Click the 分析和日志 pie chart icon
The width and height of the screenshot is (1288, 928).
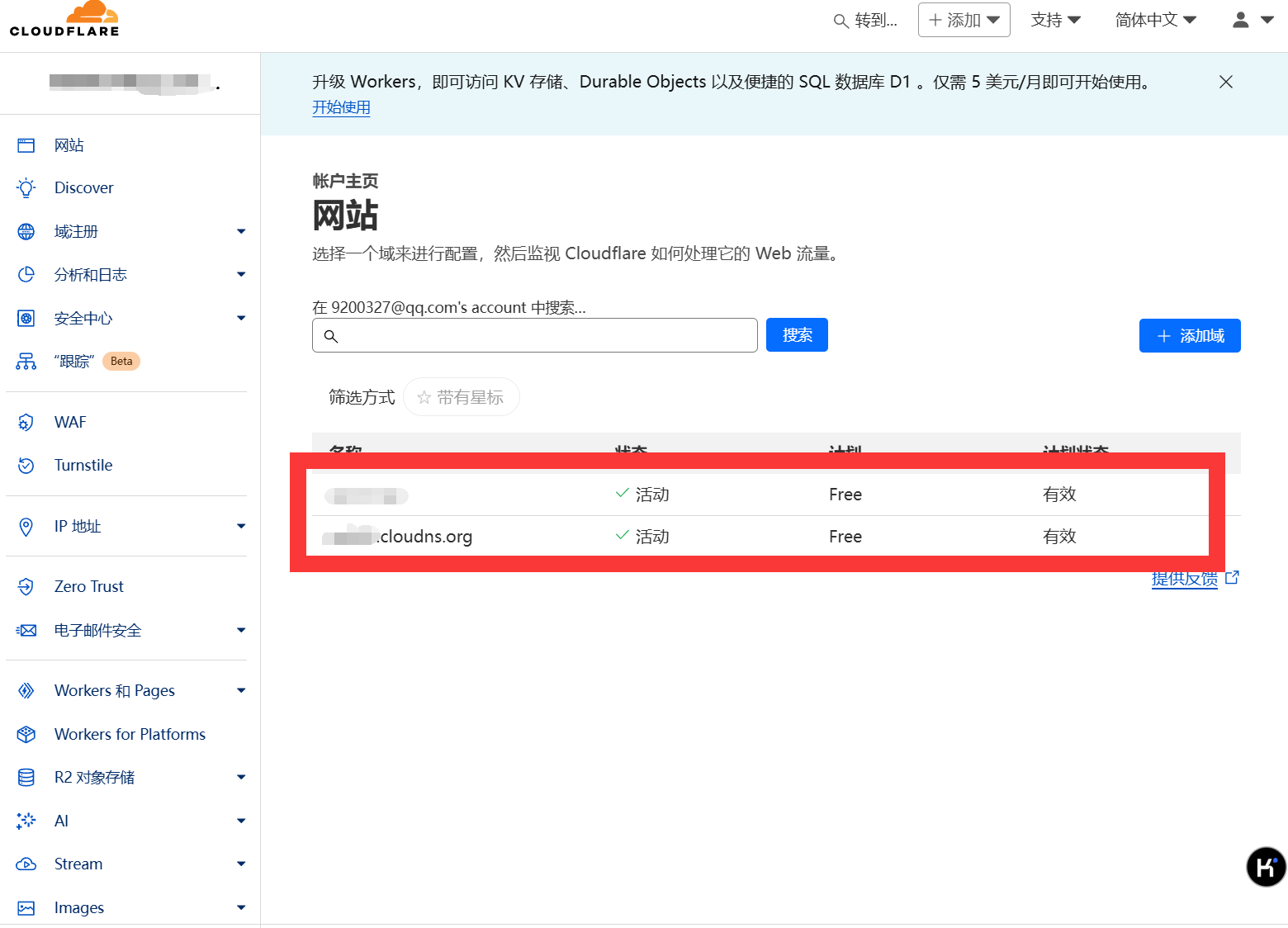26,275
